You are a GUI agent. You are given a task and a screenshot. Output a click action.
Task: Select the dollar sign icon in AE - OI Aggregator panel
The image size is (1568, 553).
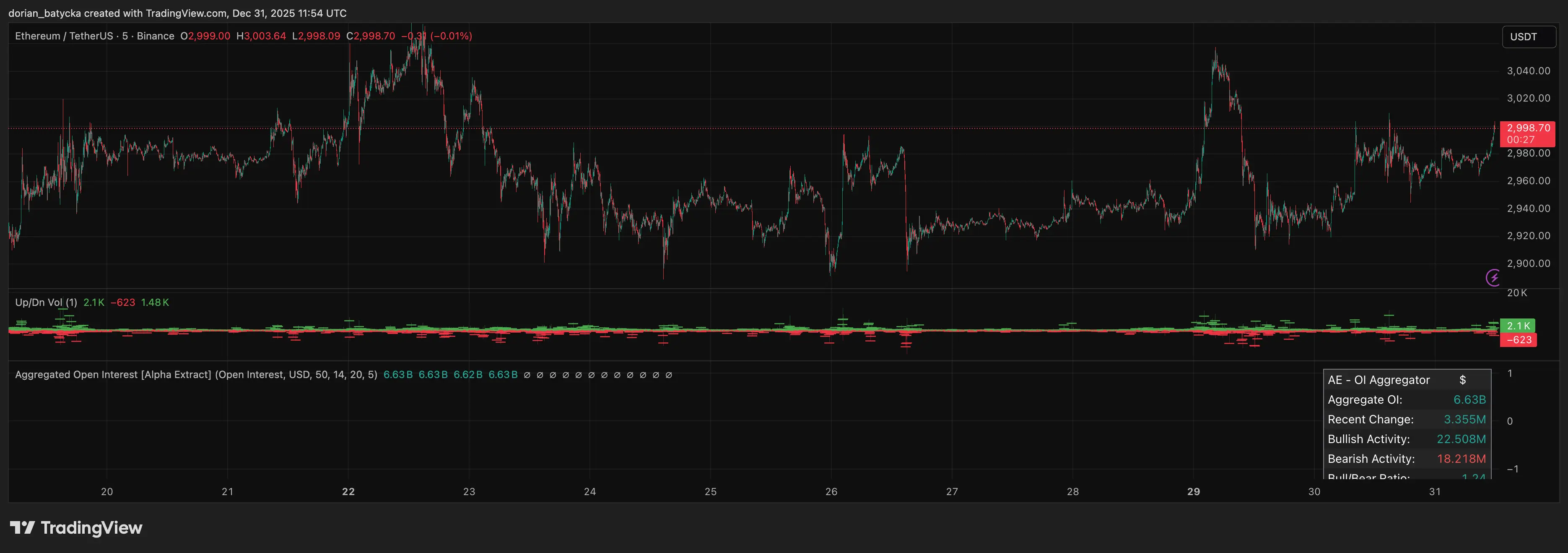click(1463, 379)
